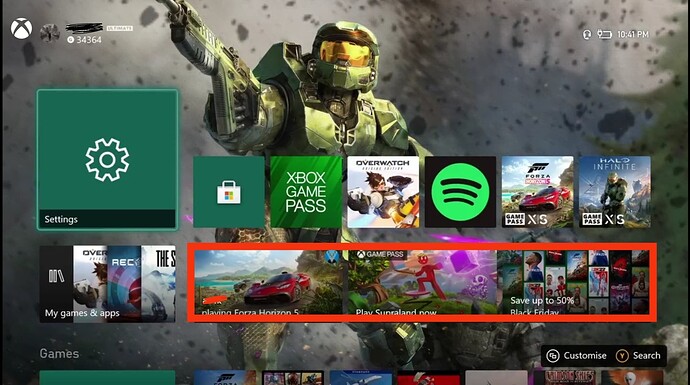Launch the Halo Infinite game tile

[x=615, y=192]
